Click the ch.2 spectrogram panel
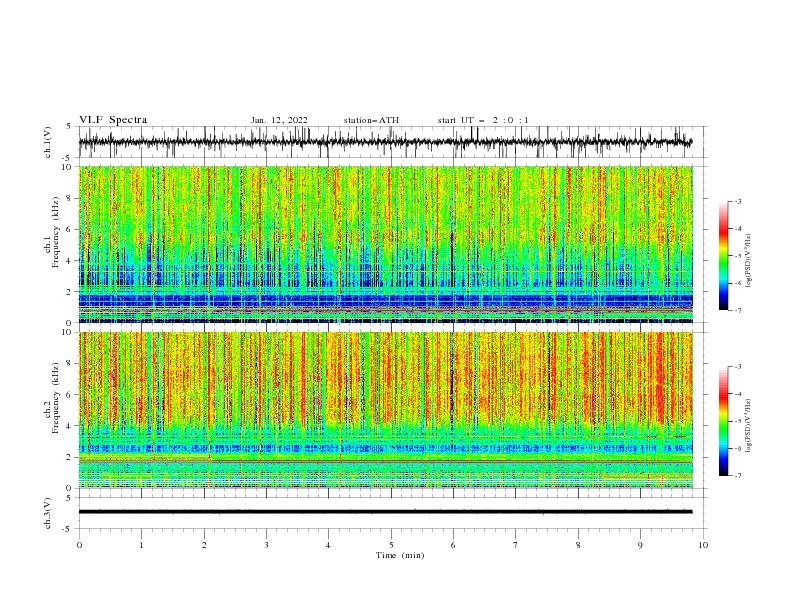 tap(386, 410)
